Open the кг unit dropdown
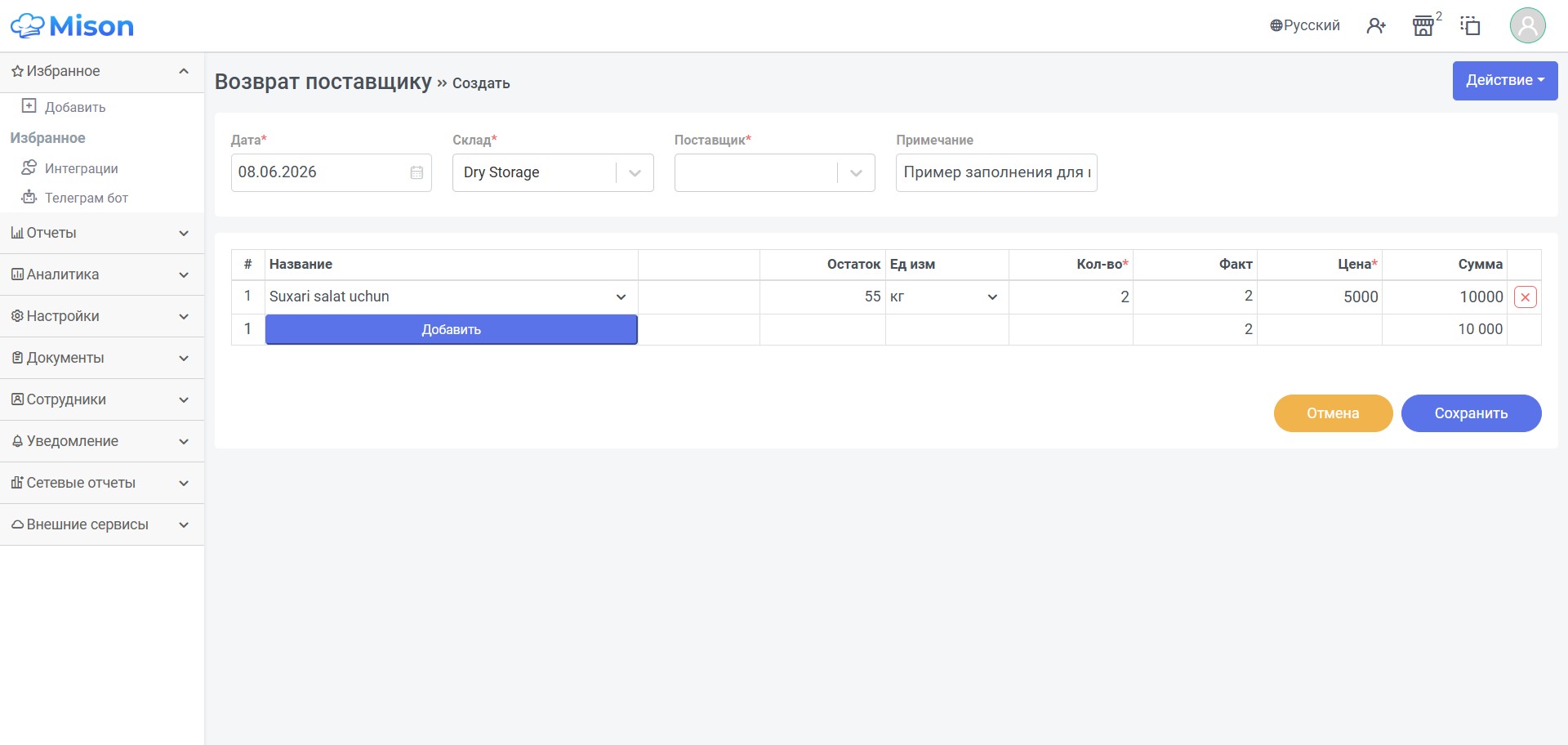Screen dimensions: 1568x745 (x=947, y=297)
